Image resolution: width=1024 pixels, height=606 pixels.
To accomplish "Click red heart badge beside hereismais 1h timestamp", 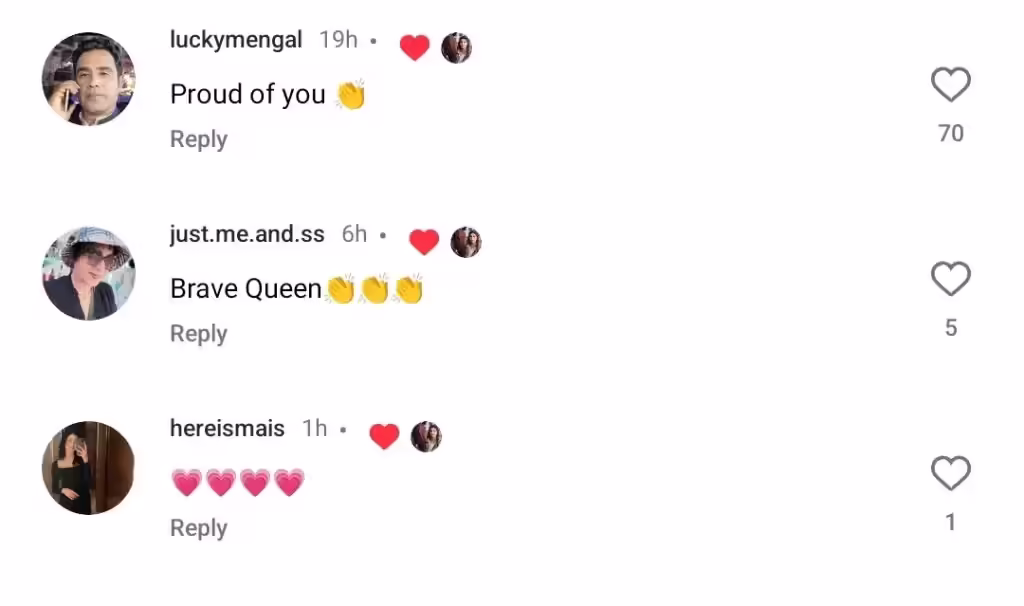I will (x=384, y=436).
